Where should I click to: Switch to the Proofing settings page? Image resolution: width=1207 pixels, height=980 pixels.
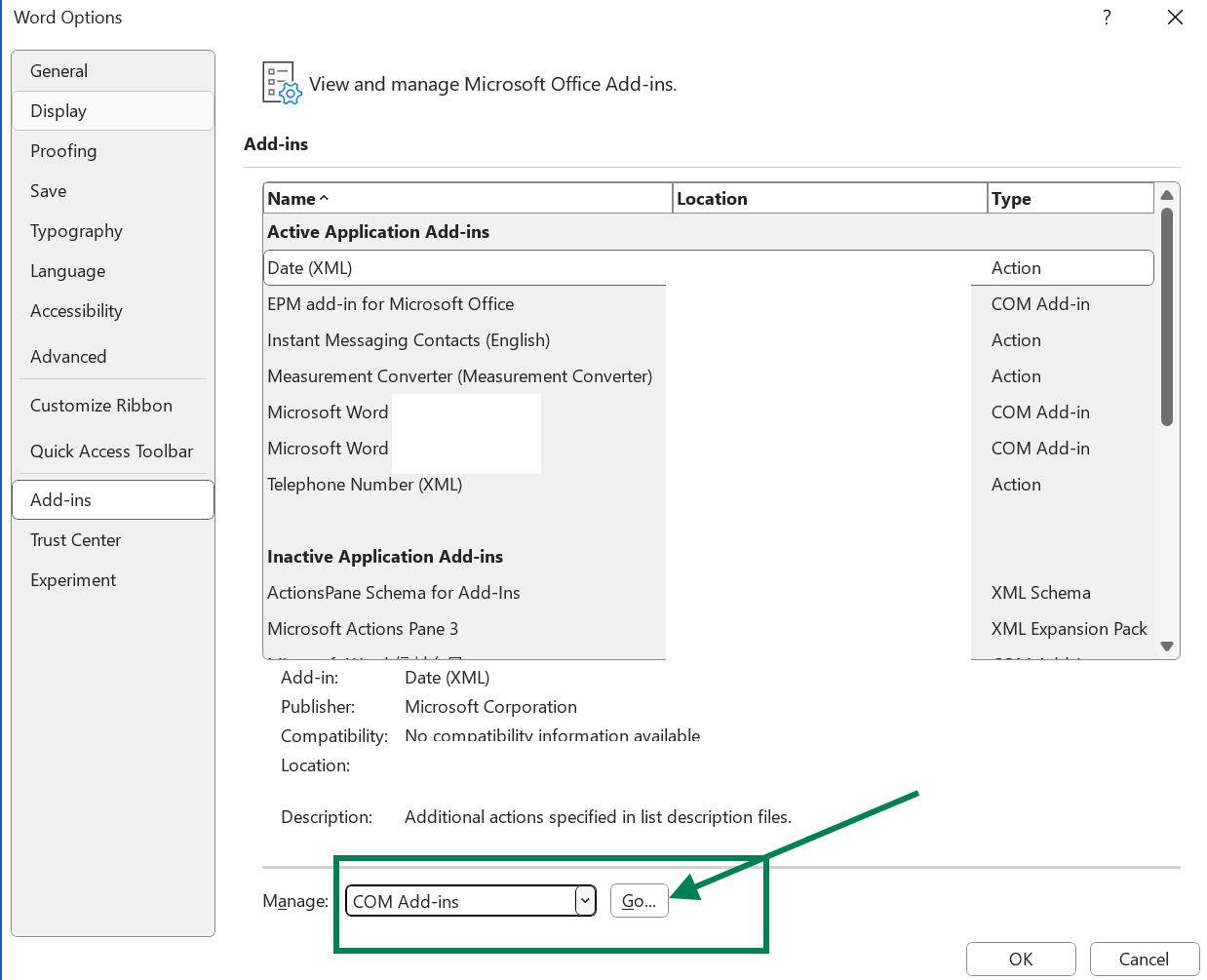[63, 151]
